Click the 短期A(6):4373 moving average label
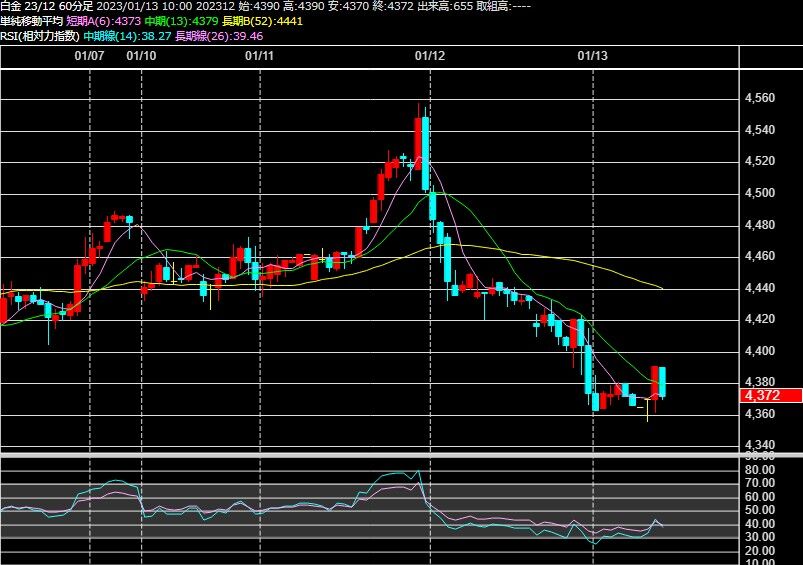The image size is (803, 565). [103, 21]
